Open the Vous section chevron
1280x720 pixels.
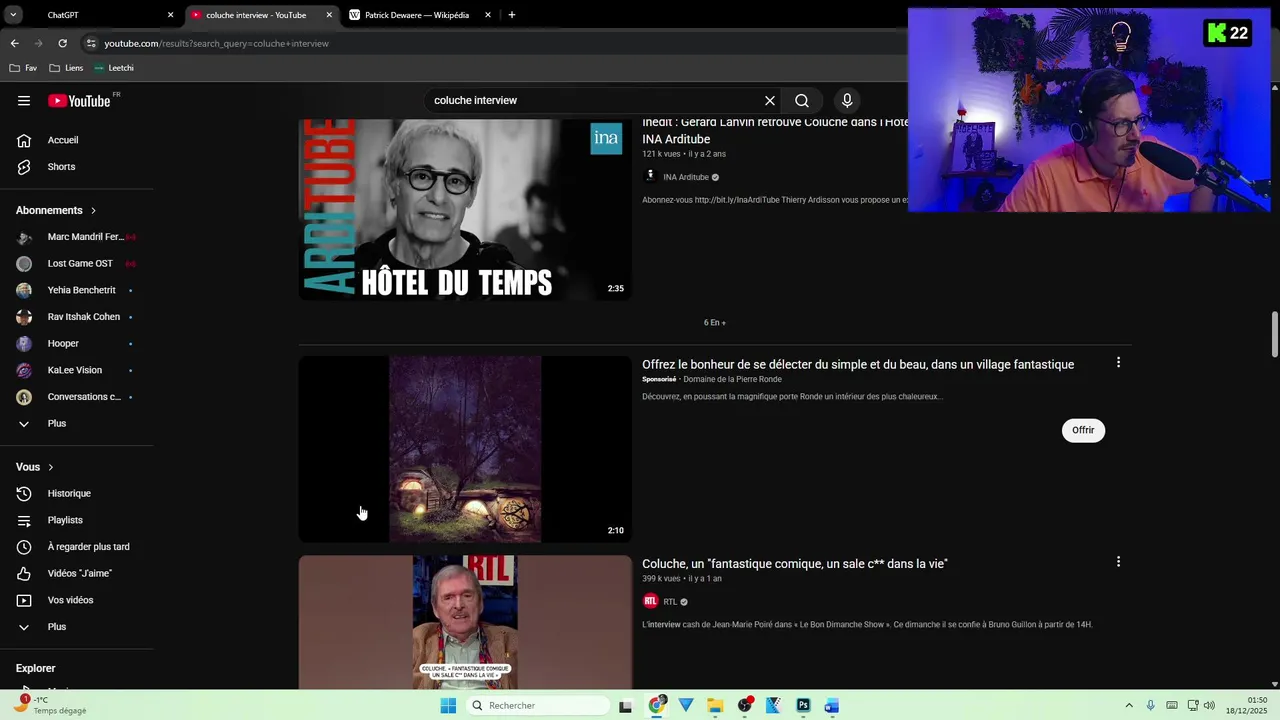click(x=50, y=467)
